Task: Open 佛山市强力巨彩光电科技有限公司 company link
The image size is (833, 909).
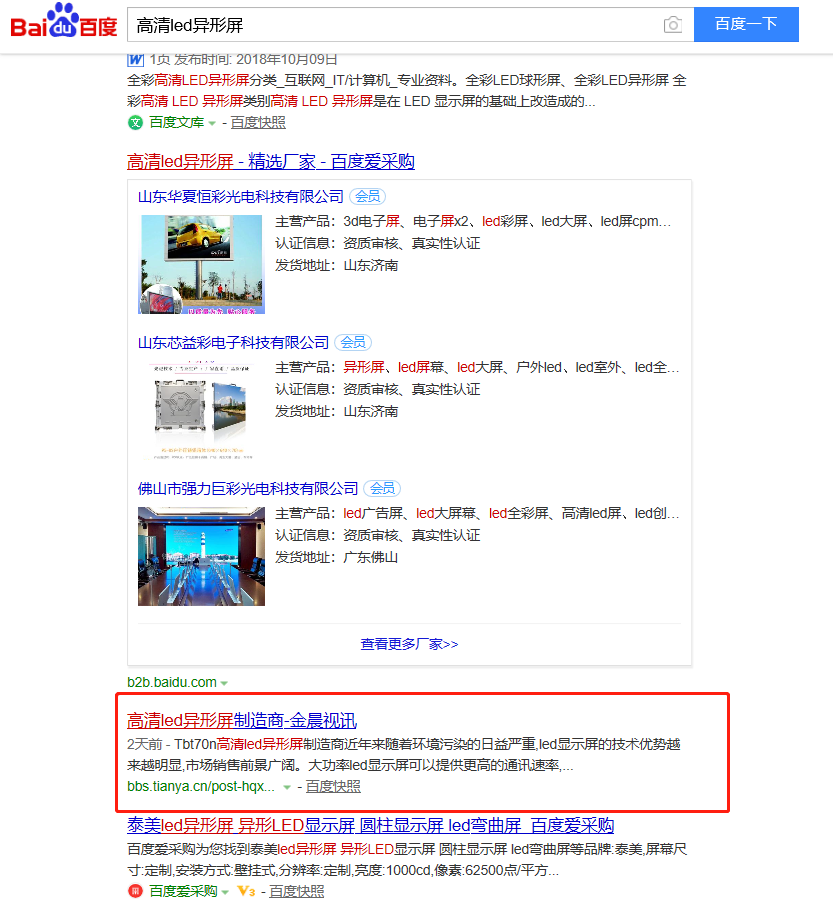Action: [x=248, y=489]
